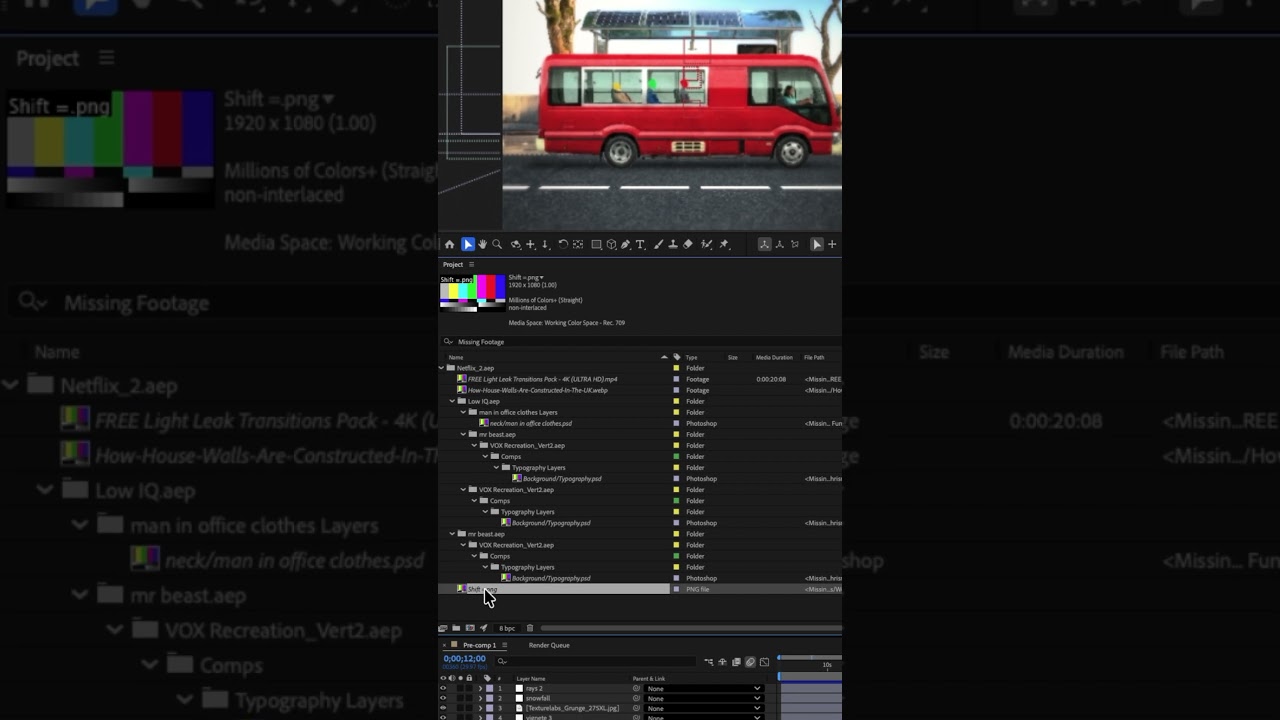Click the new folder icon in Project panel
The width and height of the screenshot is (1280, 720).
click(x=456, y=628)
